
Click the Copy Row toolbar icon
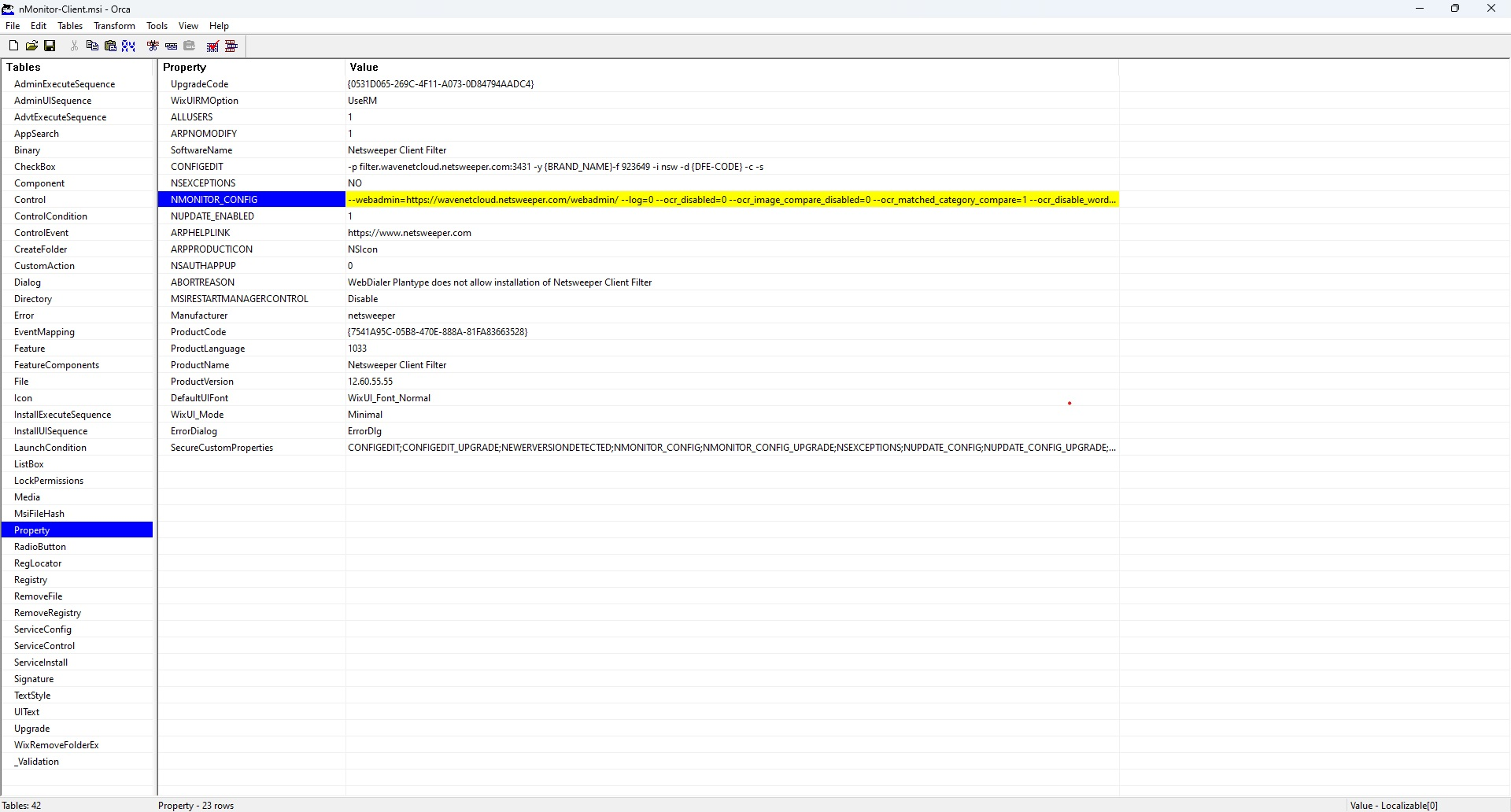(171, 46)
